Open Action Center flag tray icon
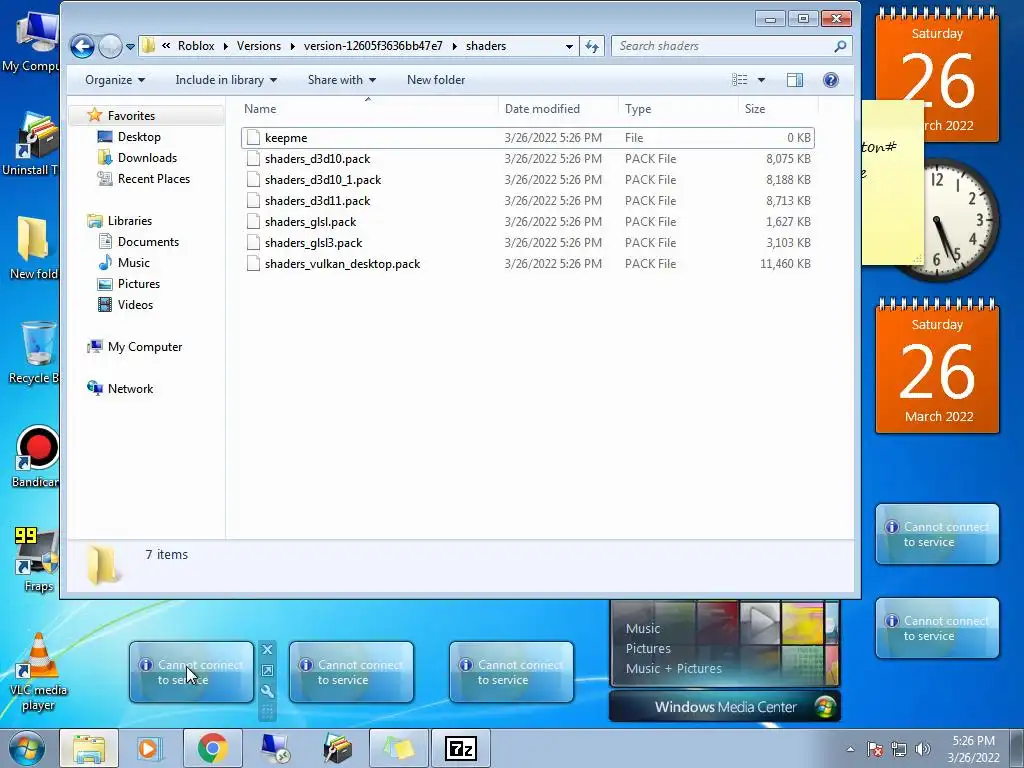 (874, 749)
